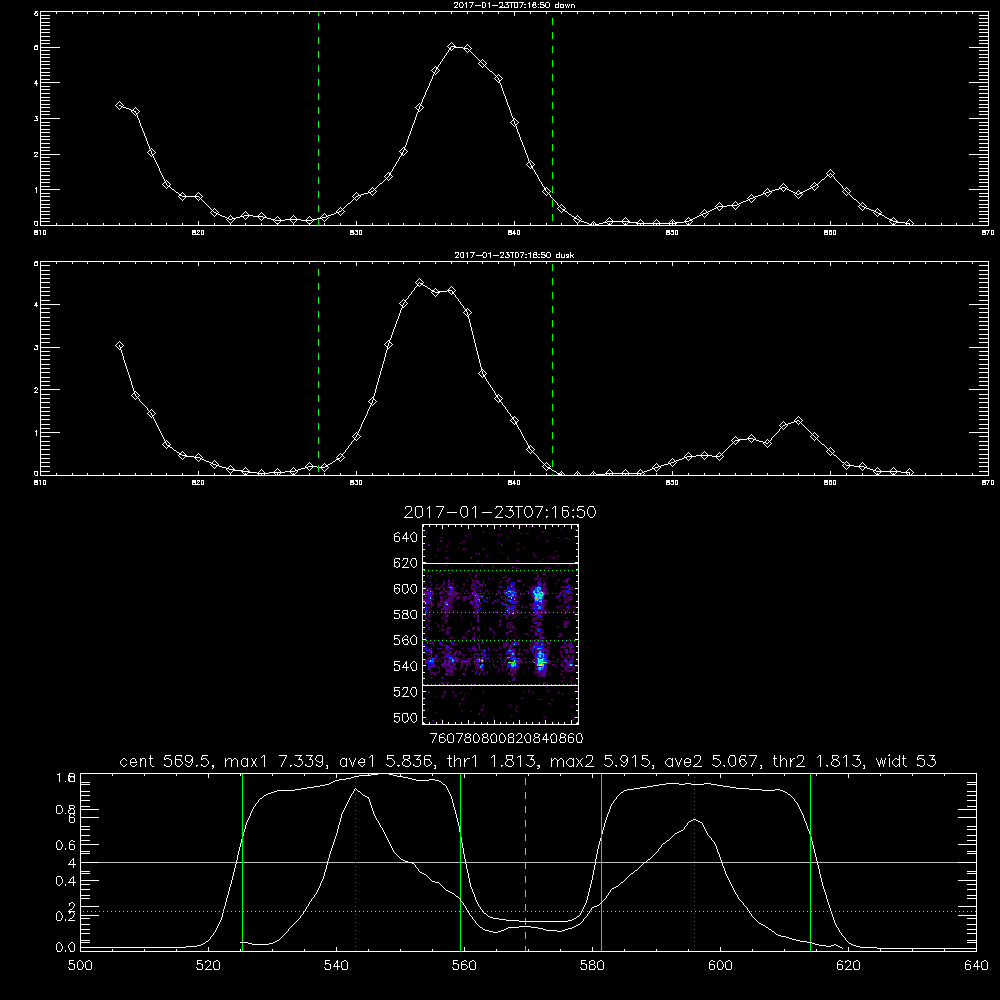
Task: Select the 'thr1 1.813' statistic
Action: (490, 761)
